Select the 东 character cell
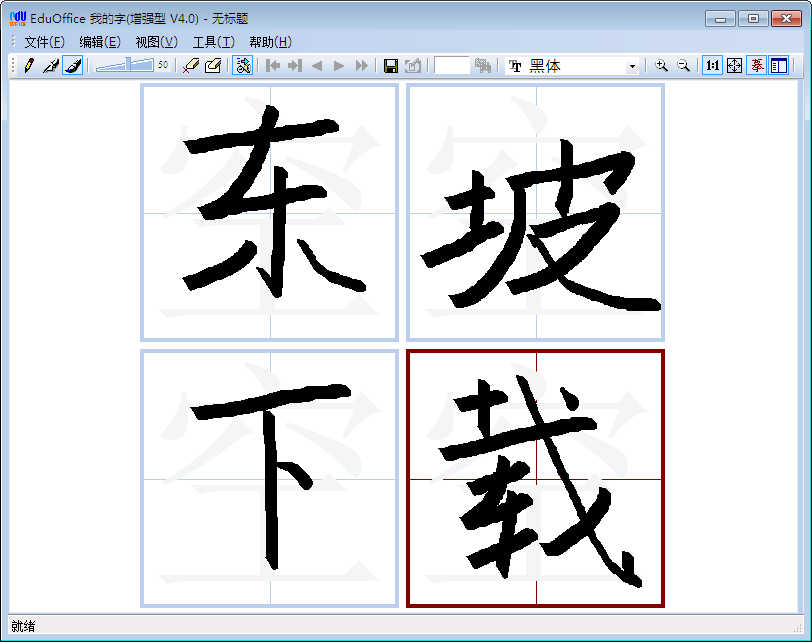The image size is (812, 642). pos(268,211)
